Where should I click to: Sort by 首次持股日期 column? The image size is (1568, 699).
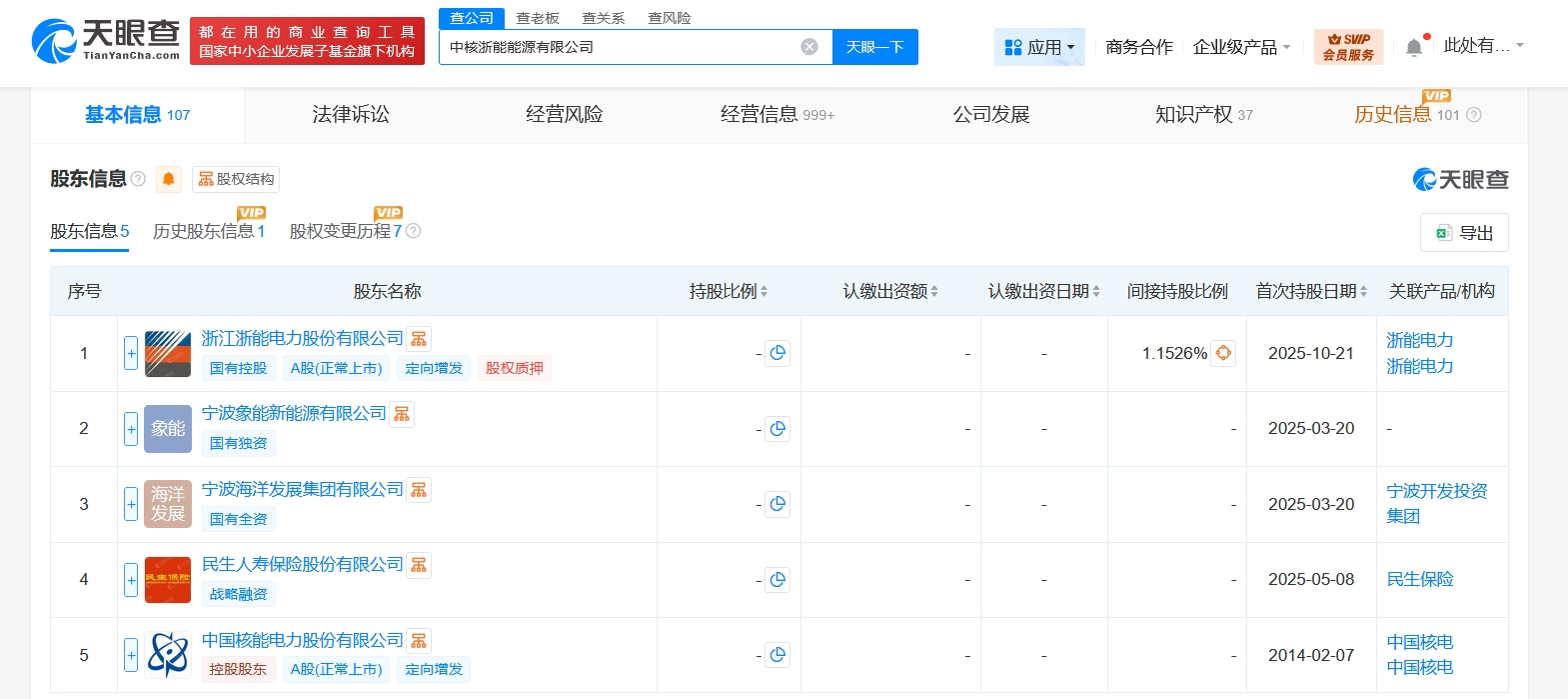1311,291
